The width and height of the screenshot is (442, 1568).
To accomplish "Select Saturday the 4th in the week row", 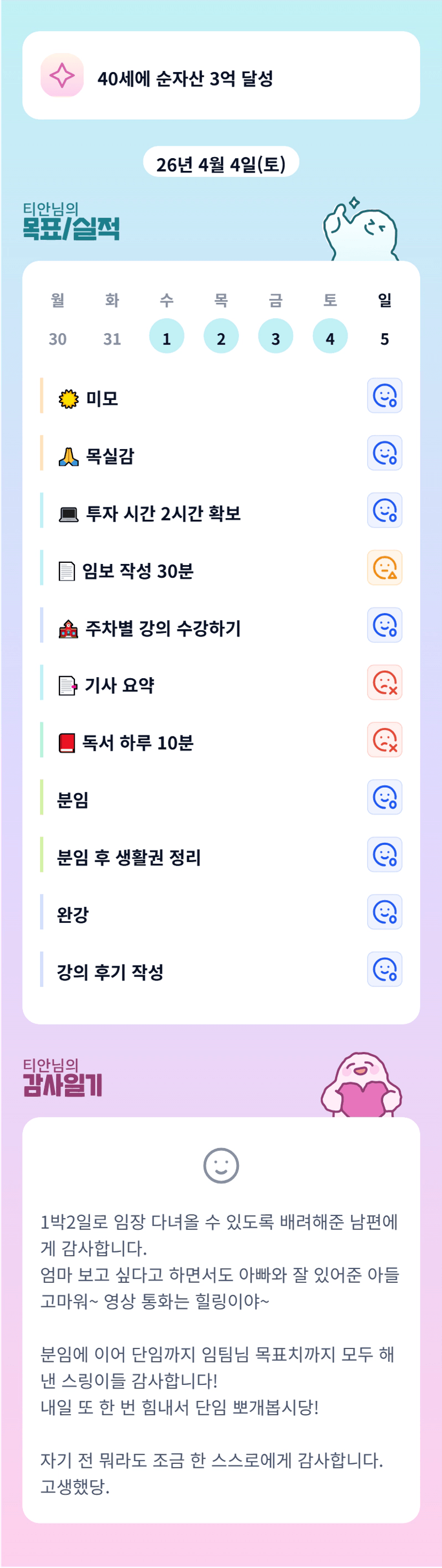I will 330,336.
